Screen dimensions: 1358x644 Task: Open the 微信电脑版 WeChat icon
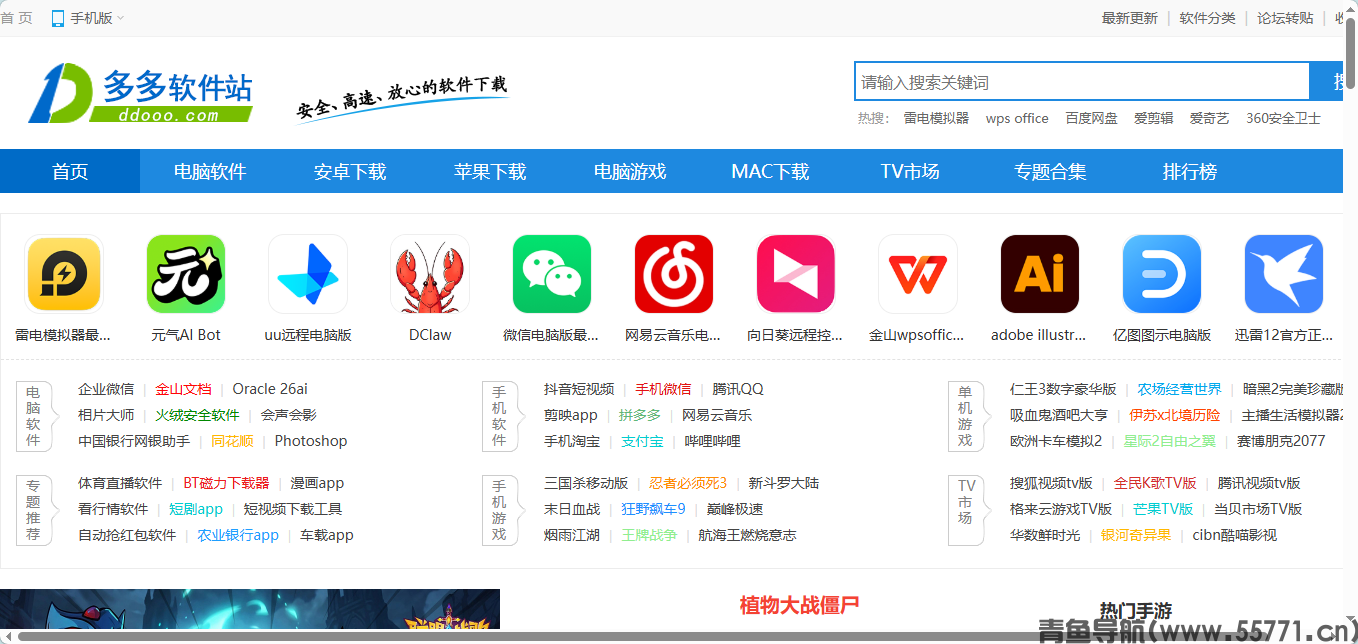[x=552, y=274]
